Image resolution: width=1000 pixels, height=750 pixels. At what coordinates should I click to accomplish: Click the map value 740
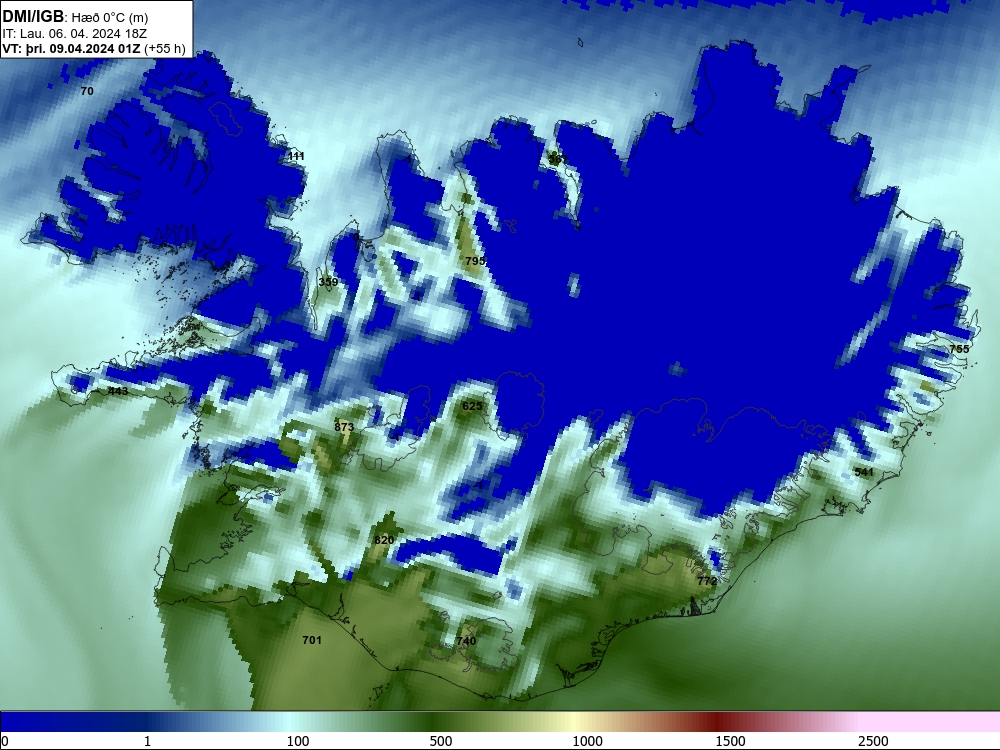pyautogui.click(x=466, y=641)
